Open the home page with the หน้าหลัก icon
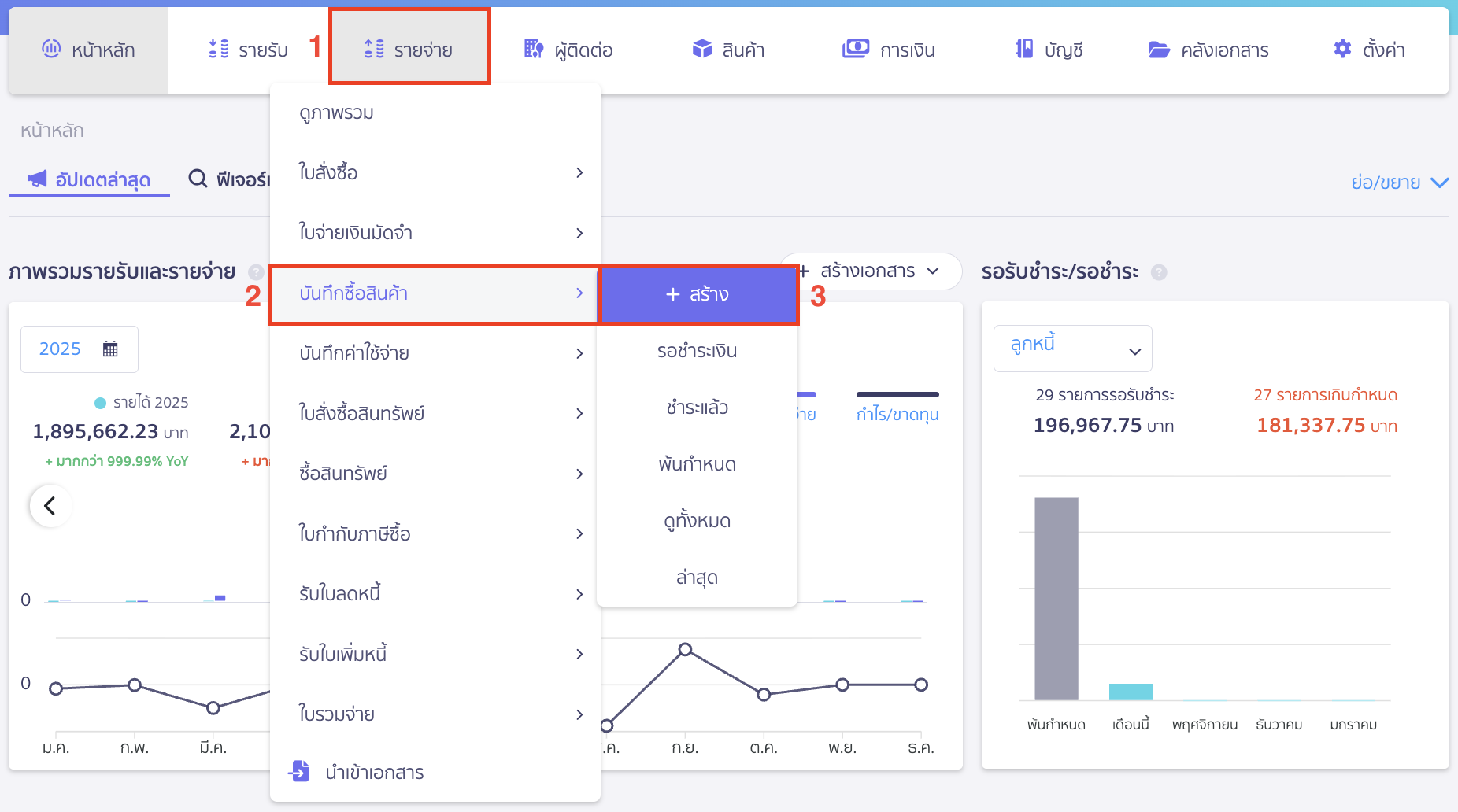The image size is (1458, 812). (x=52, y=49)
